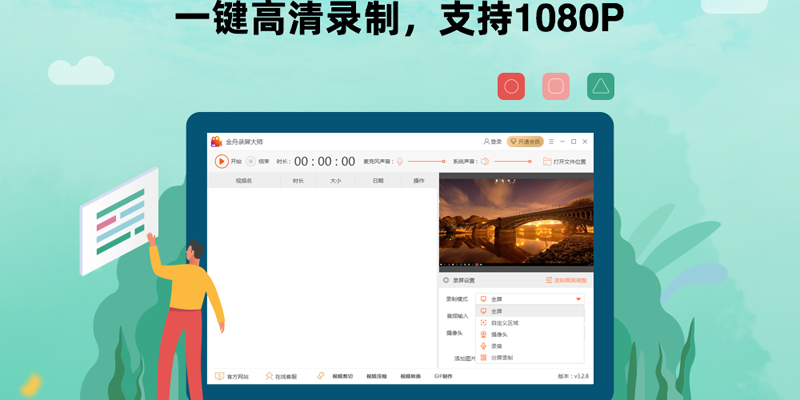Click the 登录 login user icon
800x400 pixels.
point(487,142)
